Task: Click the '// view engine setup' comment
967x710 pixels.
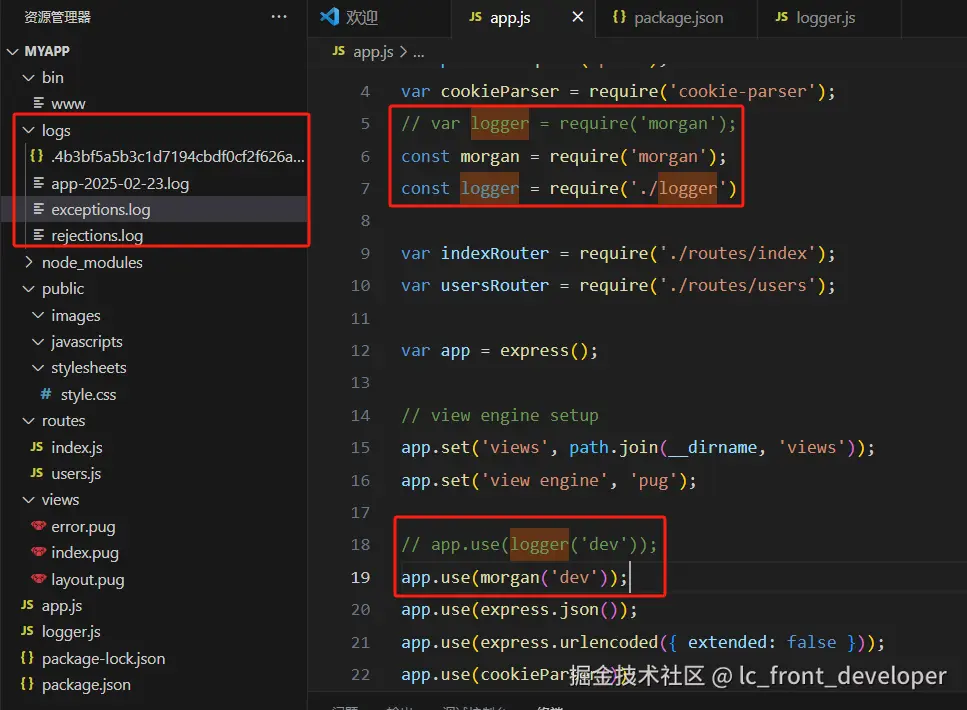Action: [500, 416]
